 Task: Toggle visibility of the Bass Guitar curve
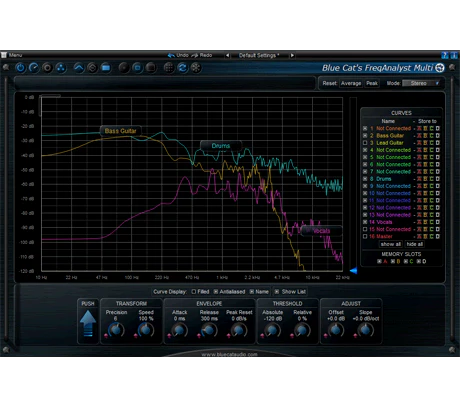tap(365, 136)
